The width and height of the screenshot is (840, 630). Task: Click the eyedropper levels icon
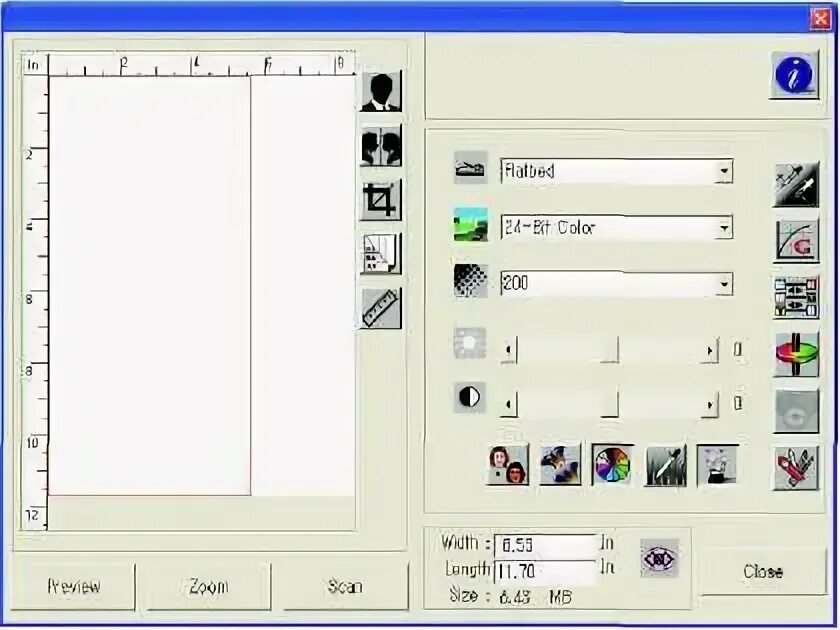pos(797,185)
